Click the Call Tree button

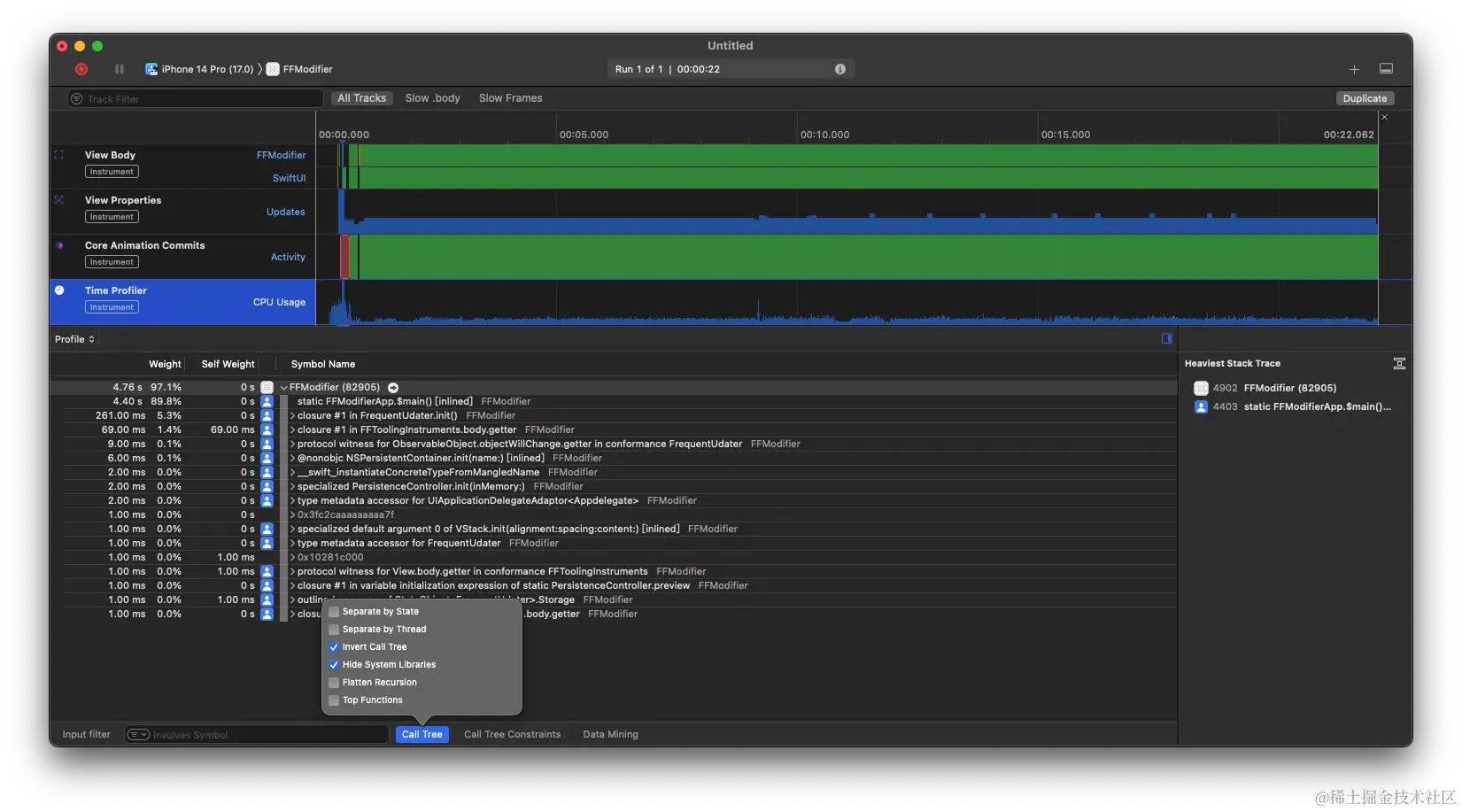click(422, 734)
